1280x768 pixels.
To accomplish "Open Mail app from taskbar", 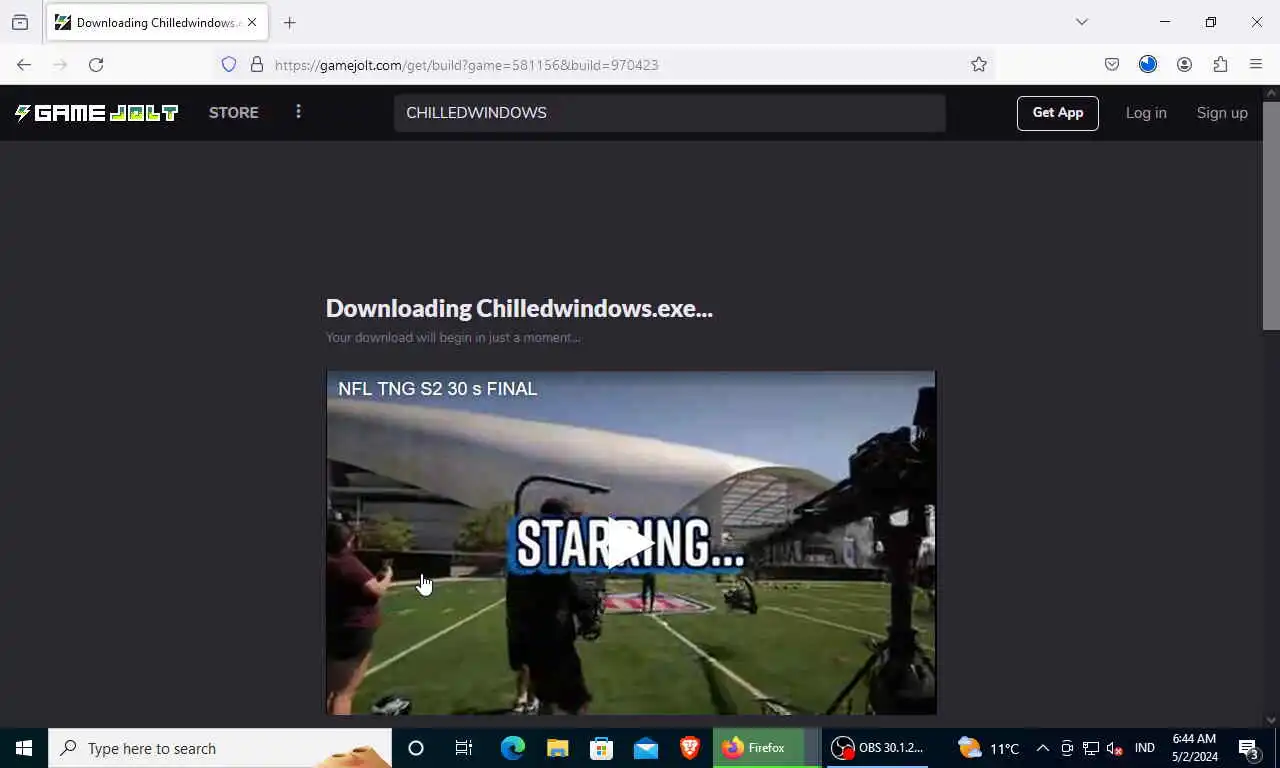I will click(646, 748).
